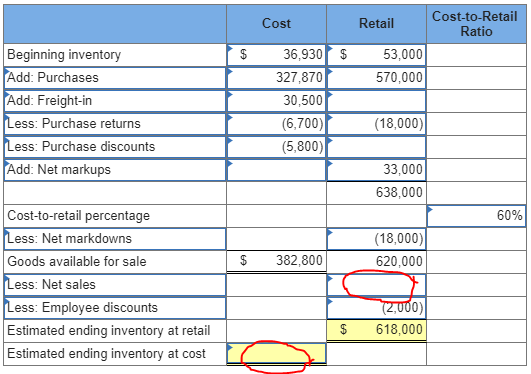Edit the net markups retail cell 33,000

click(376, 170)
